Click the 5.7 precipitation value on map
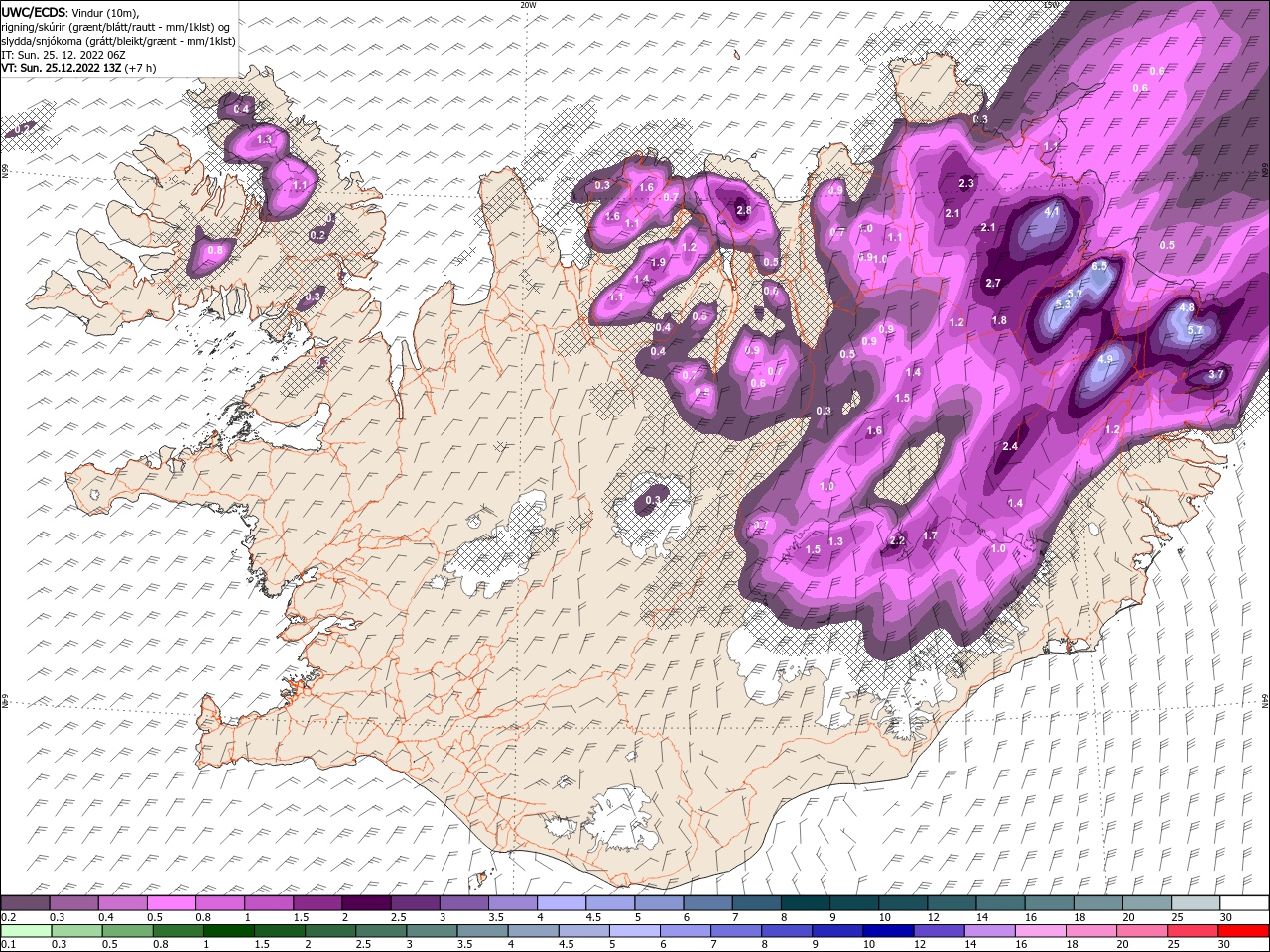 [x=1195, y=330]
